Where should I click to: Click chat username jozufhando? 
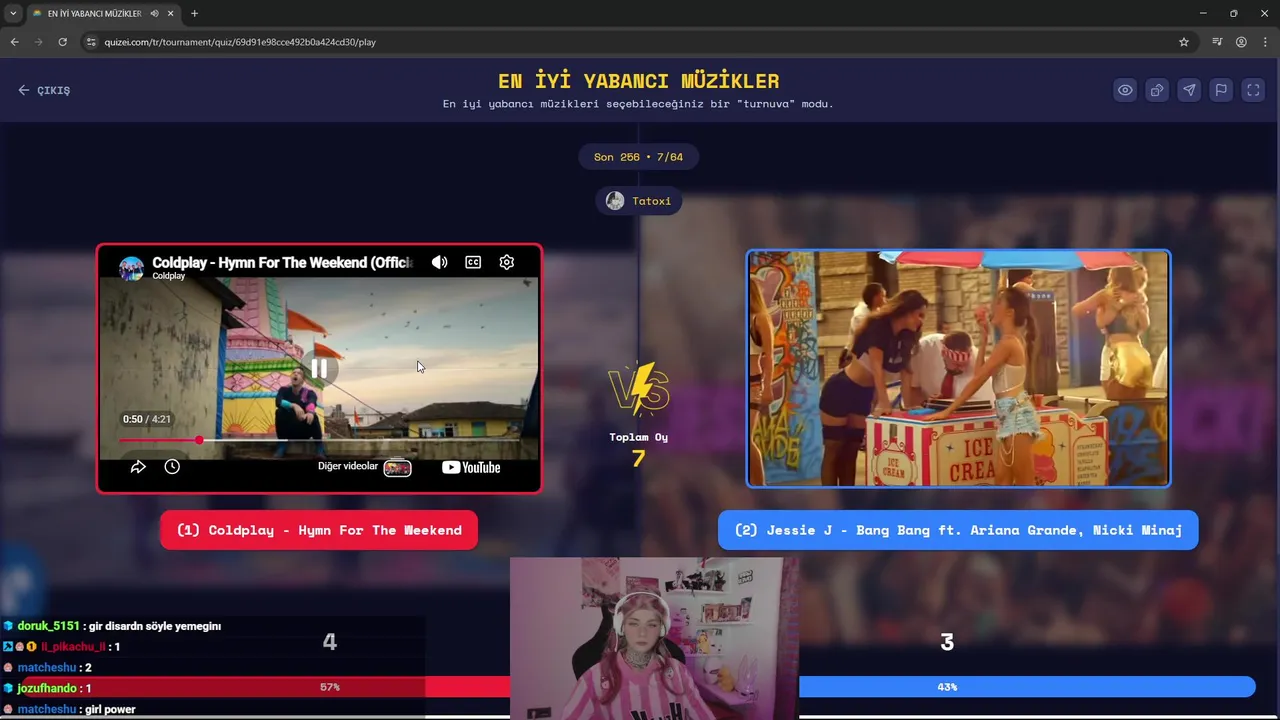(x=47, y=688)
